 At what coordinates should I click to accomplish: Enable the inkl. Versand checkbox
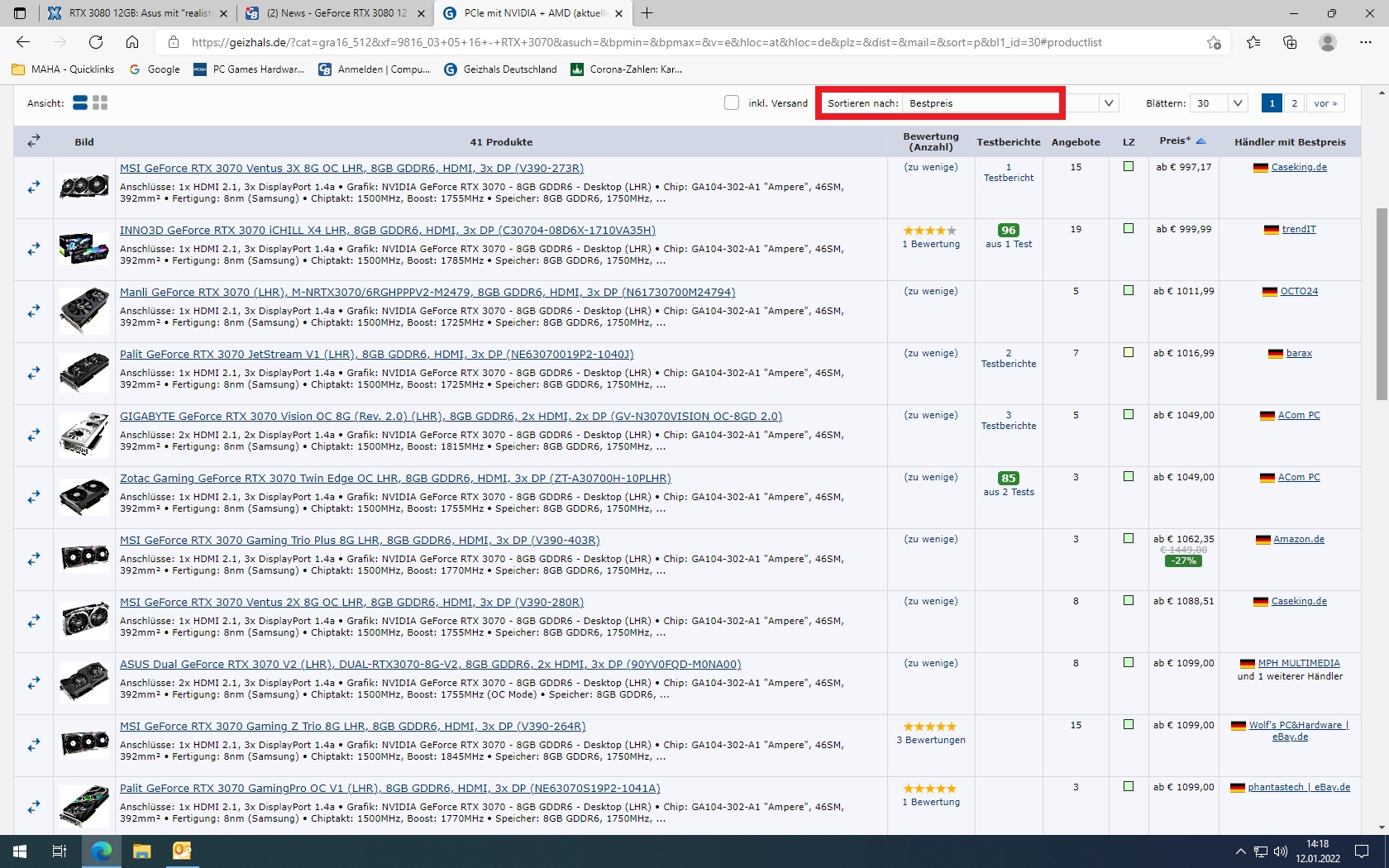click(x=732, y=103)
